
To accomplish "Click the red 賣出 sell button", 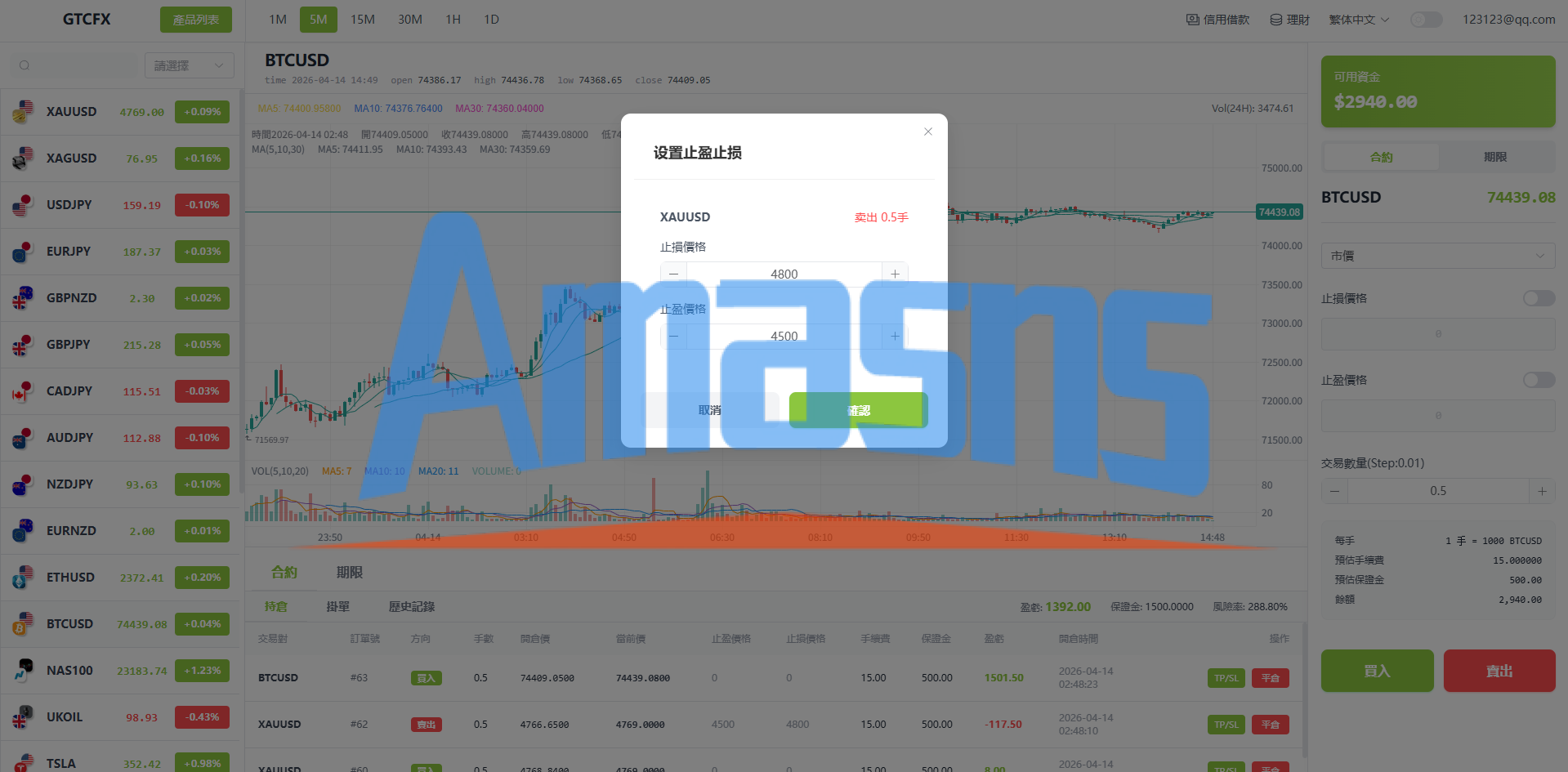I will point(1499,671).
